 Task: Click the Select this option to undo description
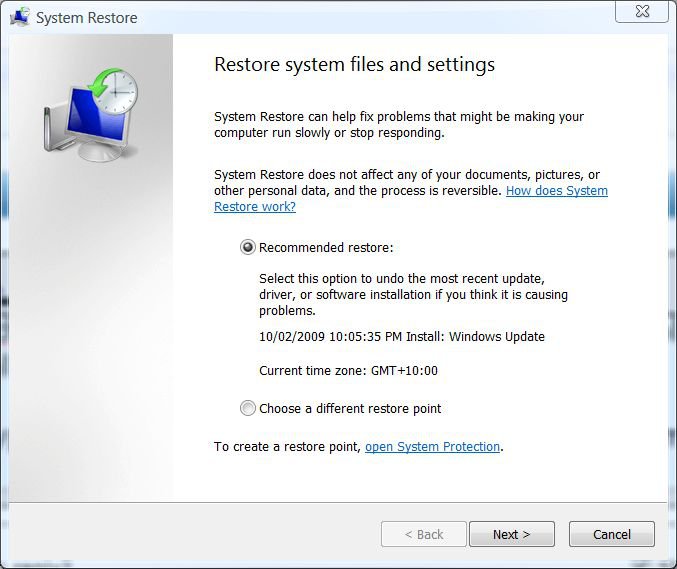[x=413, y=294]
